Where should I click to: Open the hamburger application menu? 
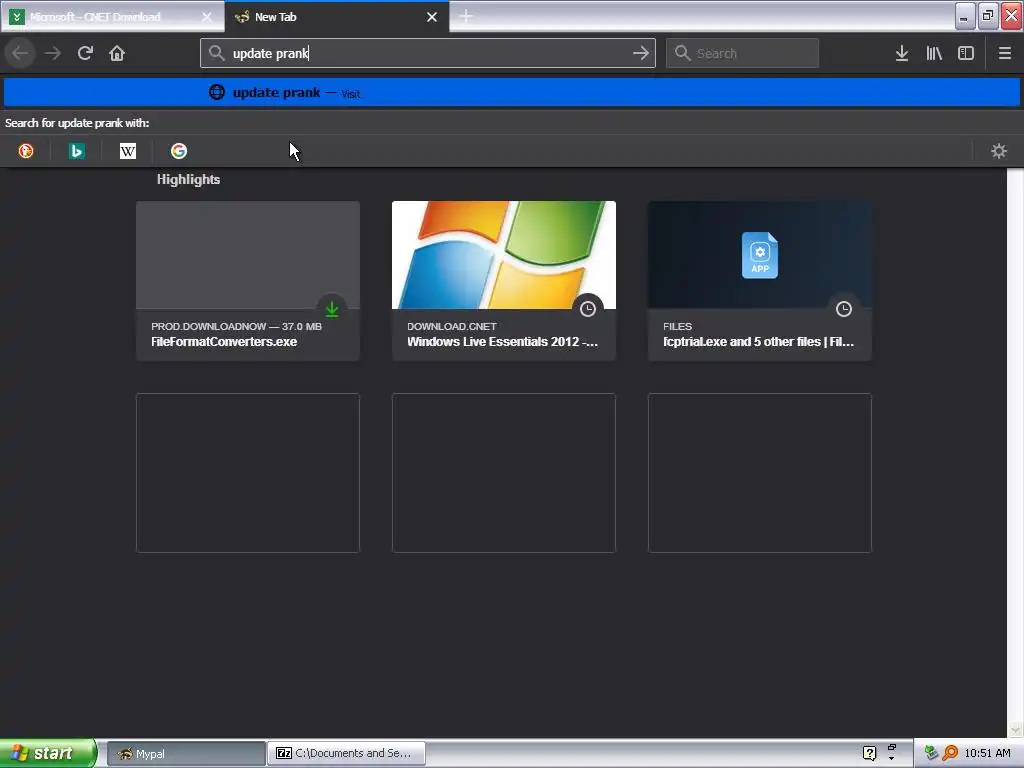click(1005, 53)
